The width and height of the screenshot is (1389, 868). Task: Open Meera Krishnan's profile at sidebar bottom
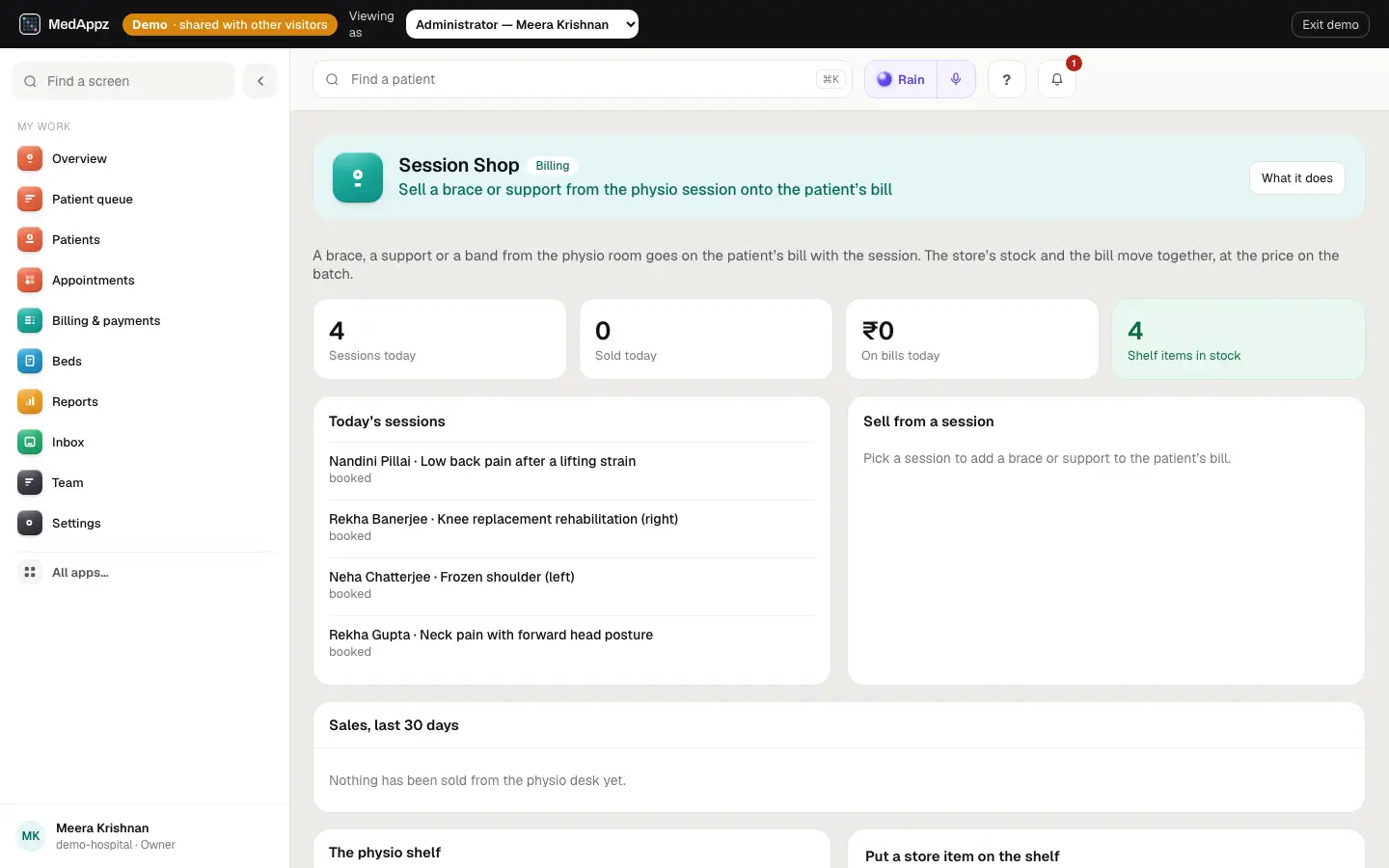(145, 835)
